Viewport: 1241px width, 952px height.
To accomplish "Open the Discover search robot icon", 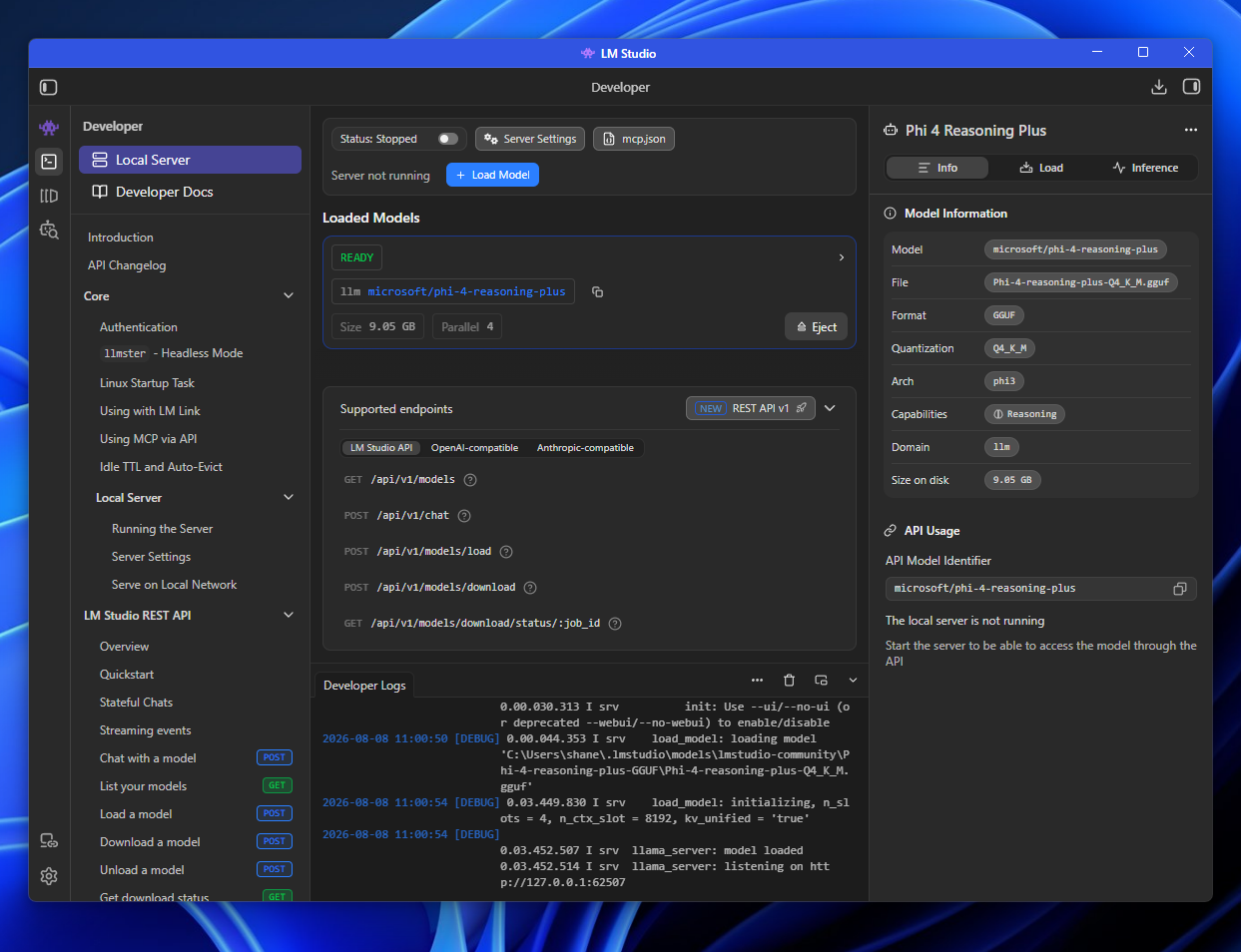I will [x=49, y=230].
